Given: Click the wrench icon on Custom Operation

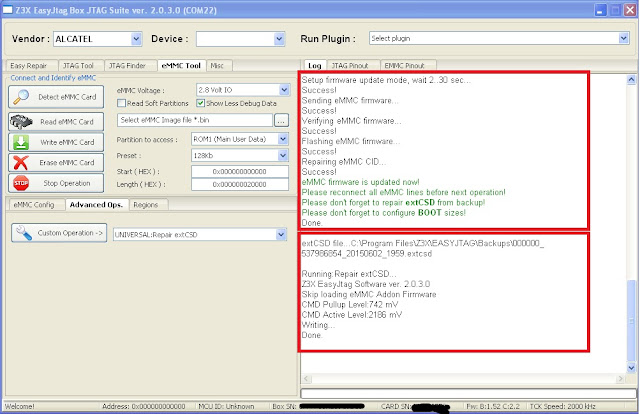Looking at the screenshot, I should pos(24,233).
